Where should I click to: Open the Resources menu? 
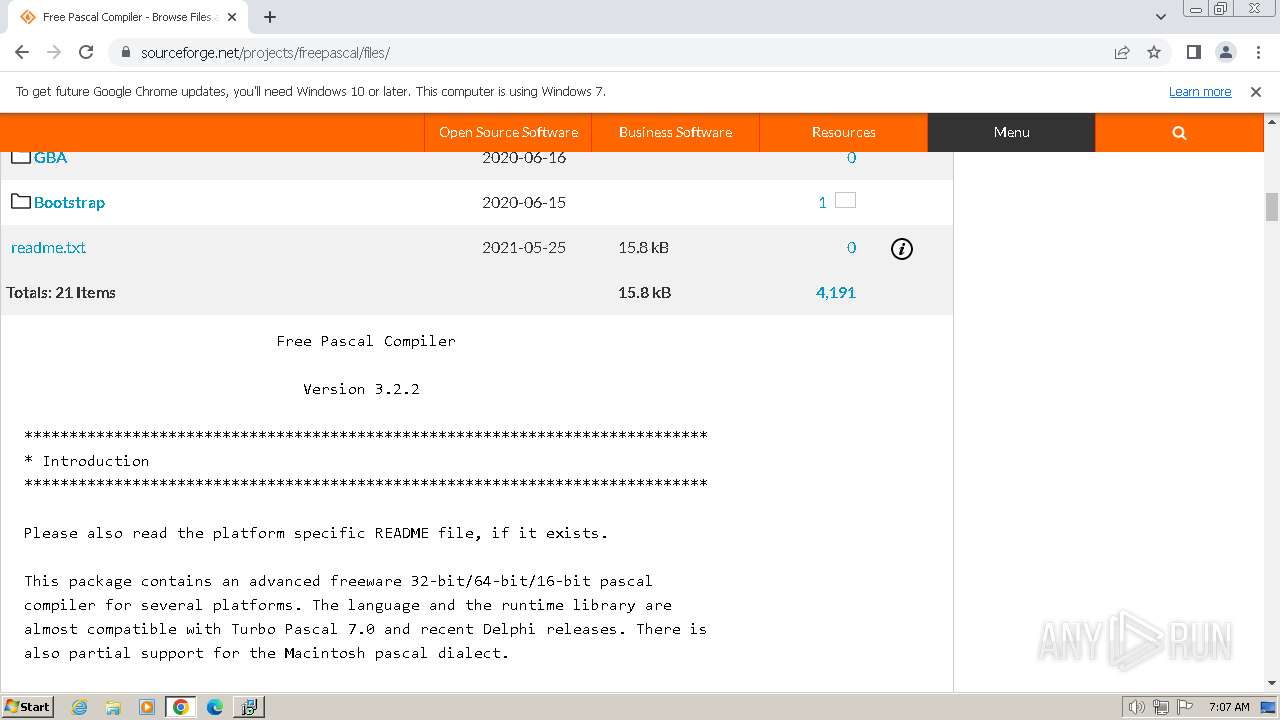click(843, 132)
